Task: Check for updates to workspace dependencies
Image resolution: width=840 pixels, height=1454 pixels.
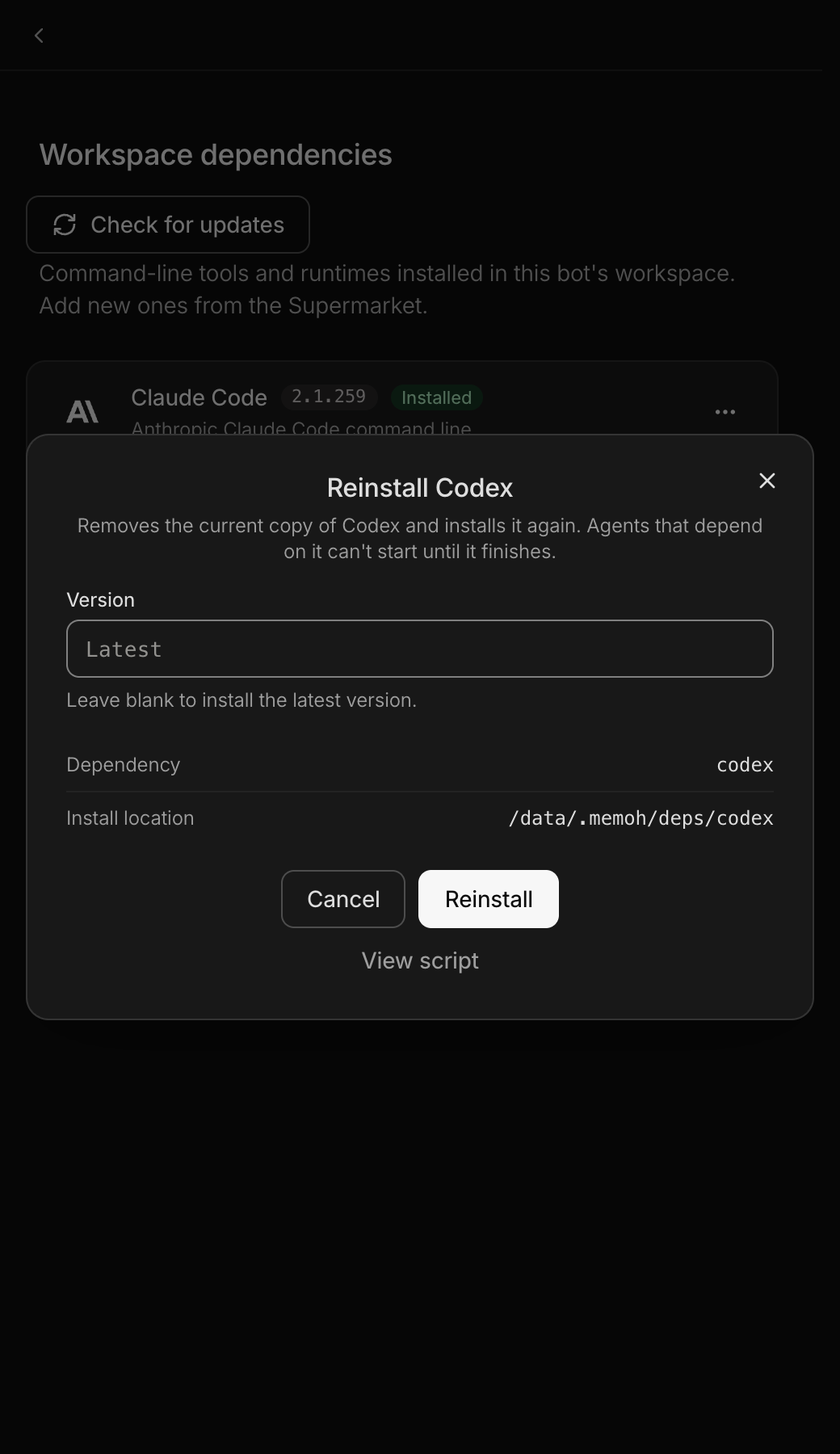Action: pyautogui.click(x=168, y=225)
